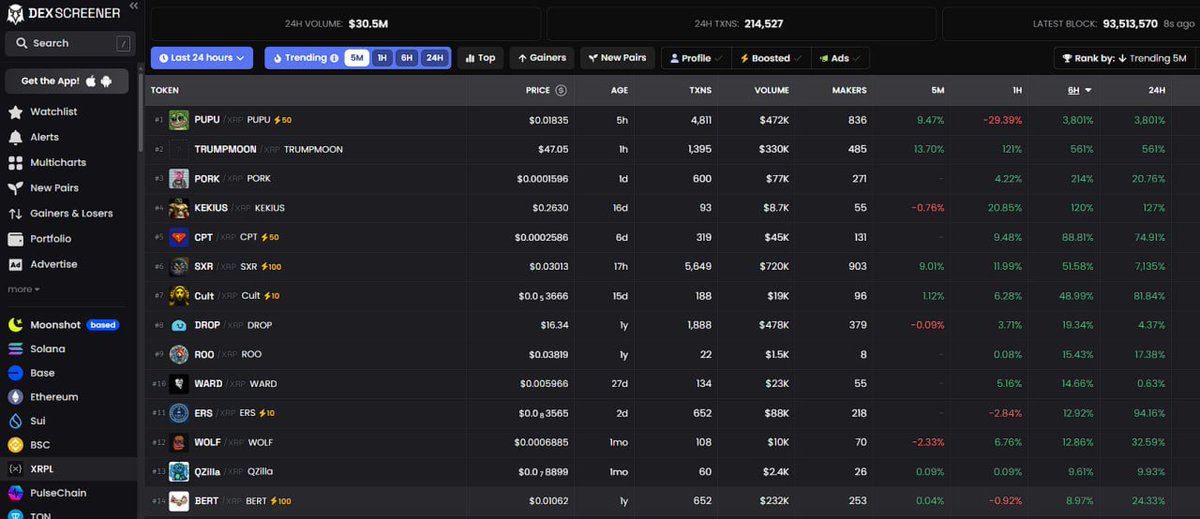1200x519 pixels.
Task: Select the 24H trending interval
Action: (434, 58)
